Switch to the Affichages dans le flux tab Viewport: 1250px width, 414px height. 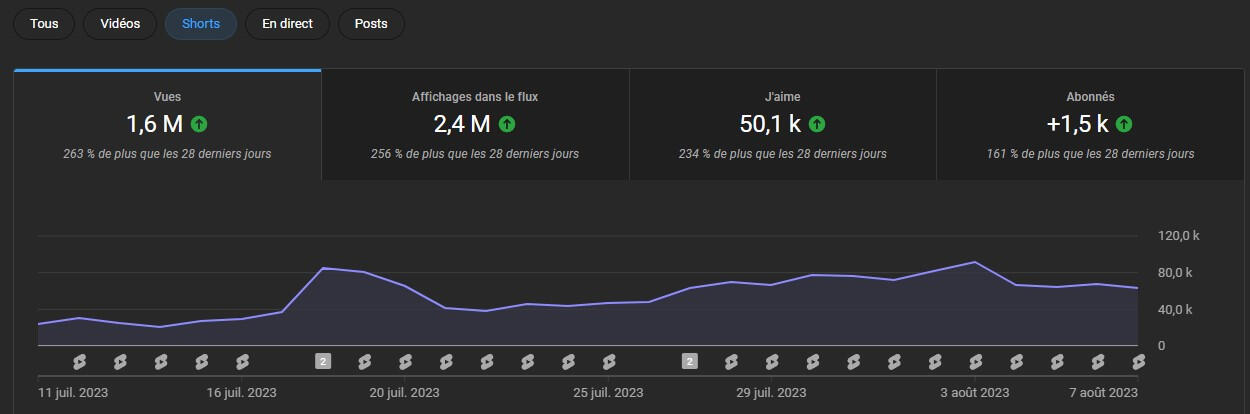point(475,125)
